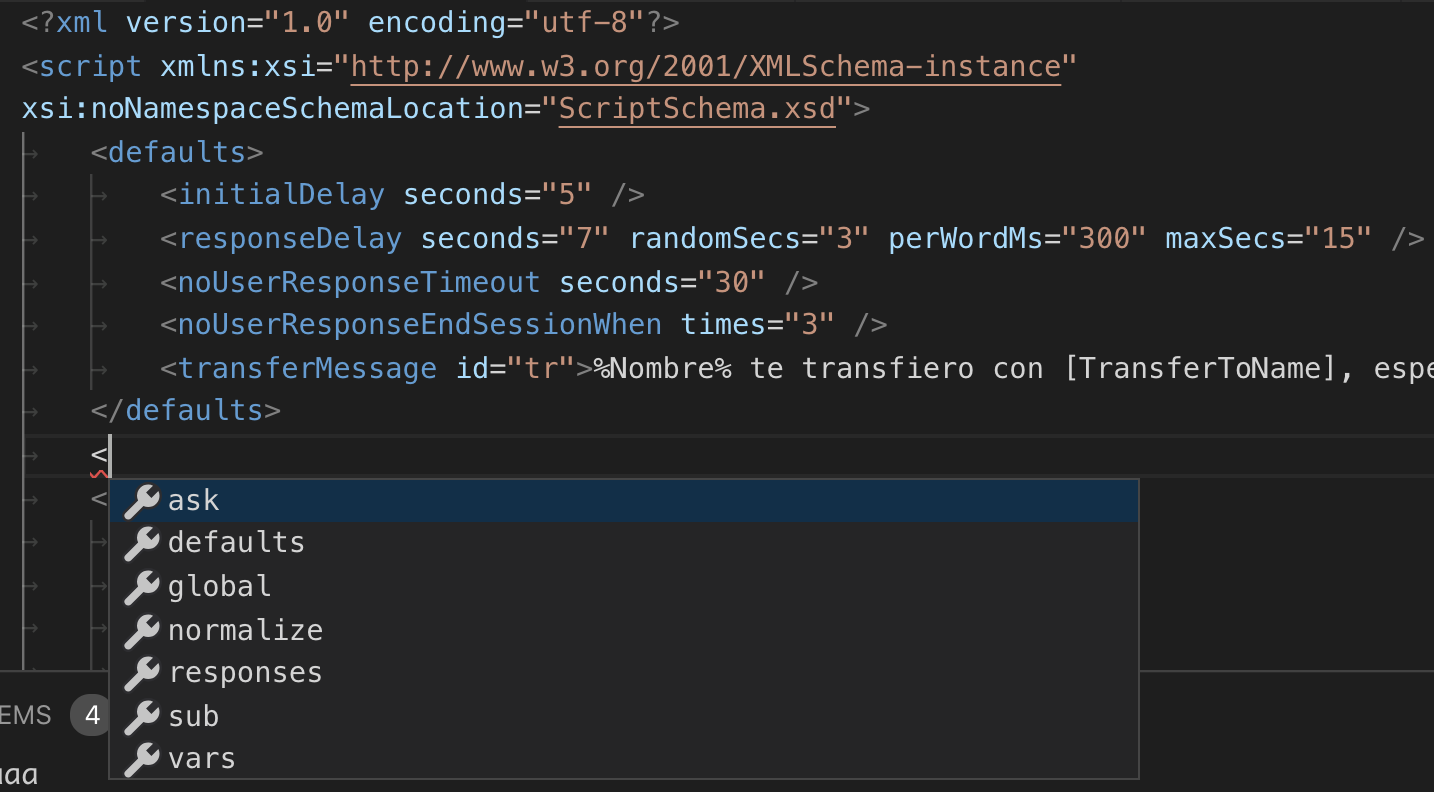The image size is (1434, 792).
Task: Click the wrench icon beside normalize
Action: click(x=141, y=630)
